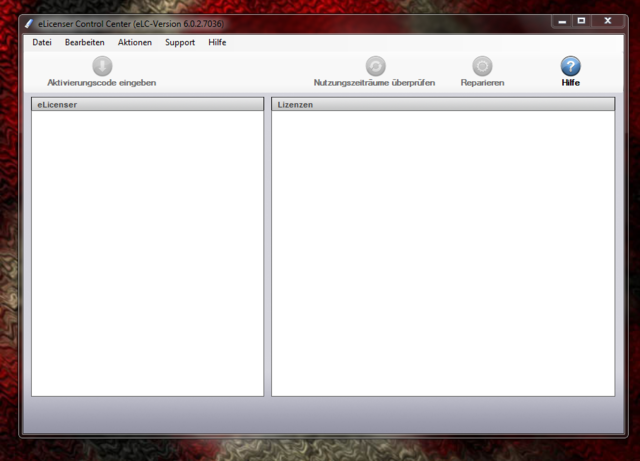Click the blue Hilfe question mark icon
Image resolution: width=640 pixels, height=461 pixels.
click(571, 66)
